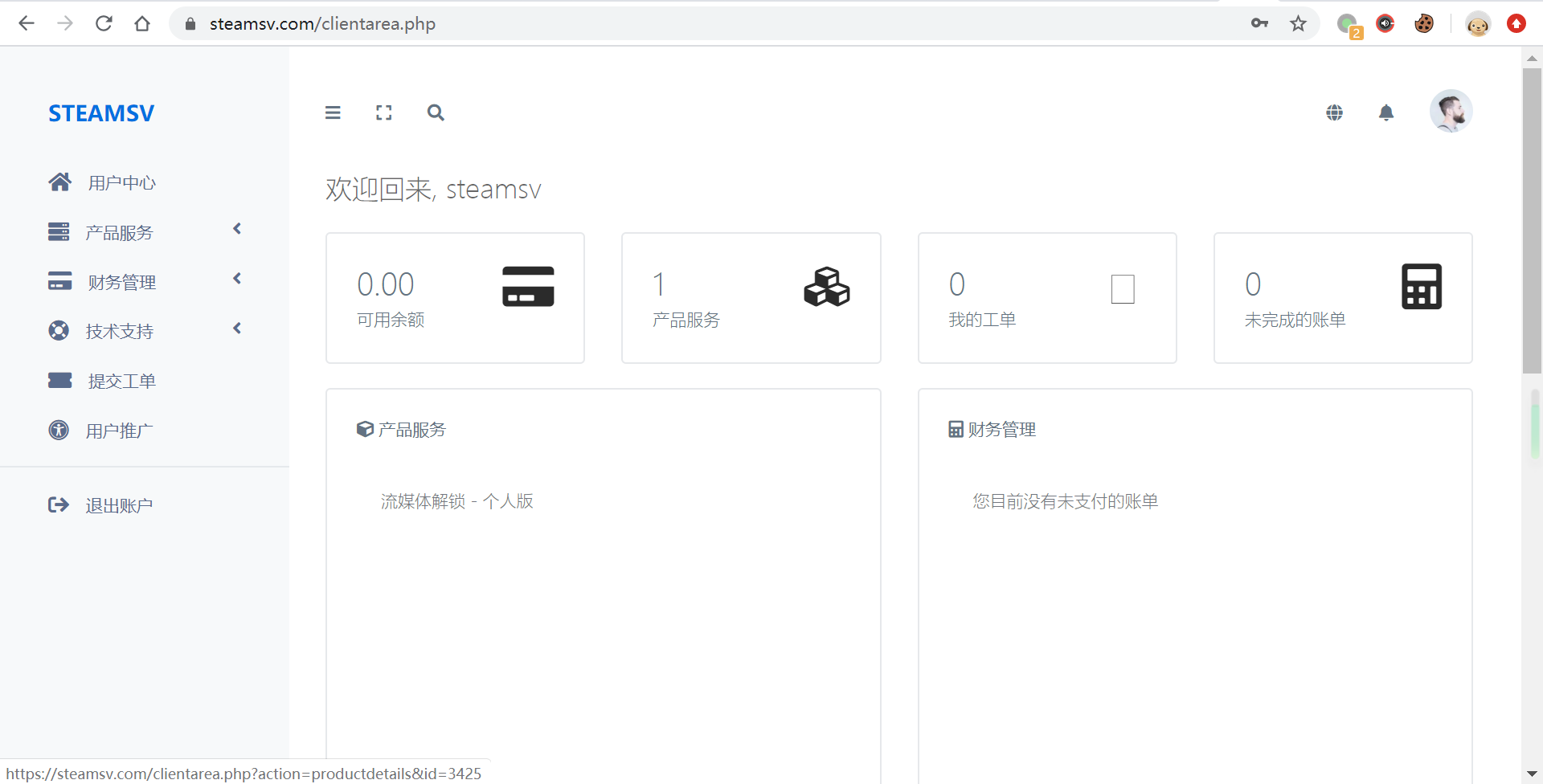
Task: Log out via 退出账户
Action: point(119,506)
